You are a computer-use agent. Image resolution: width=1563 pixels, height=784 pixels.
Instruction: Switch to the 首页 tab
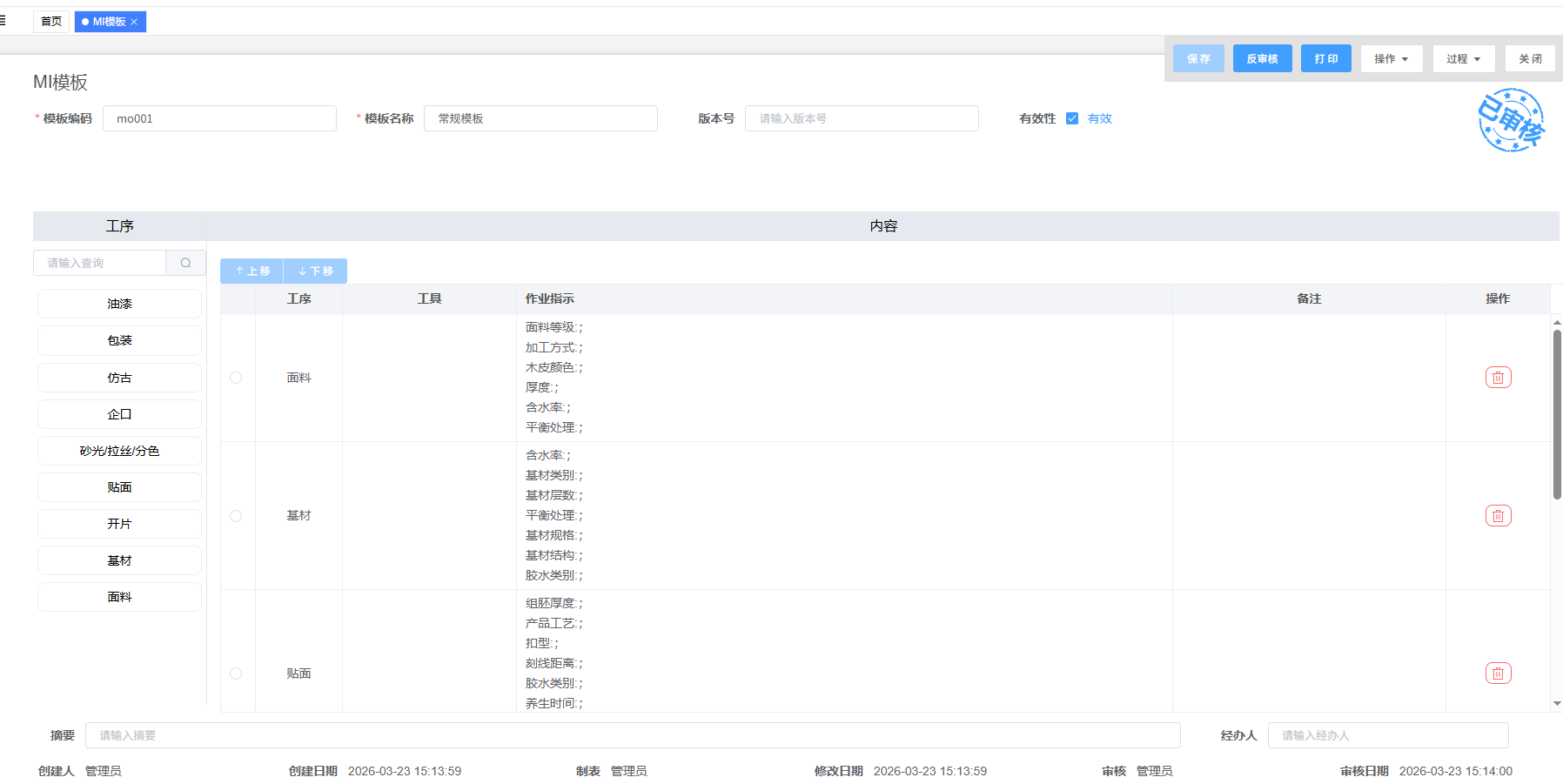point(51,22)
